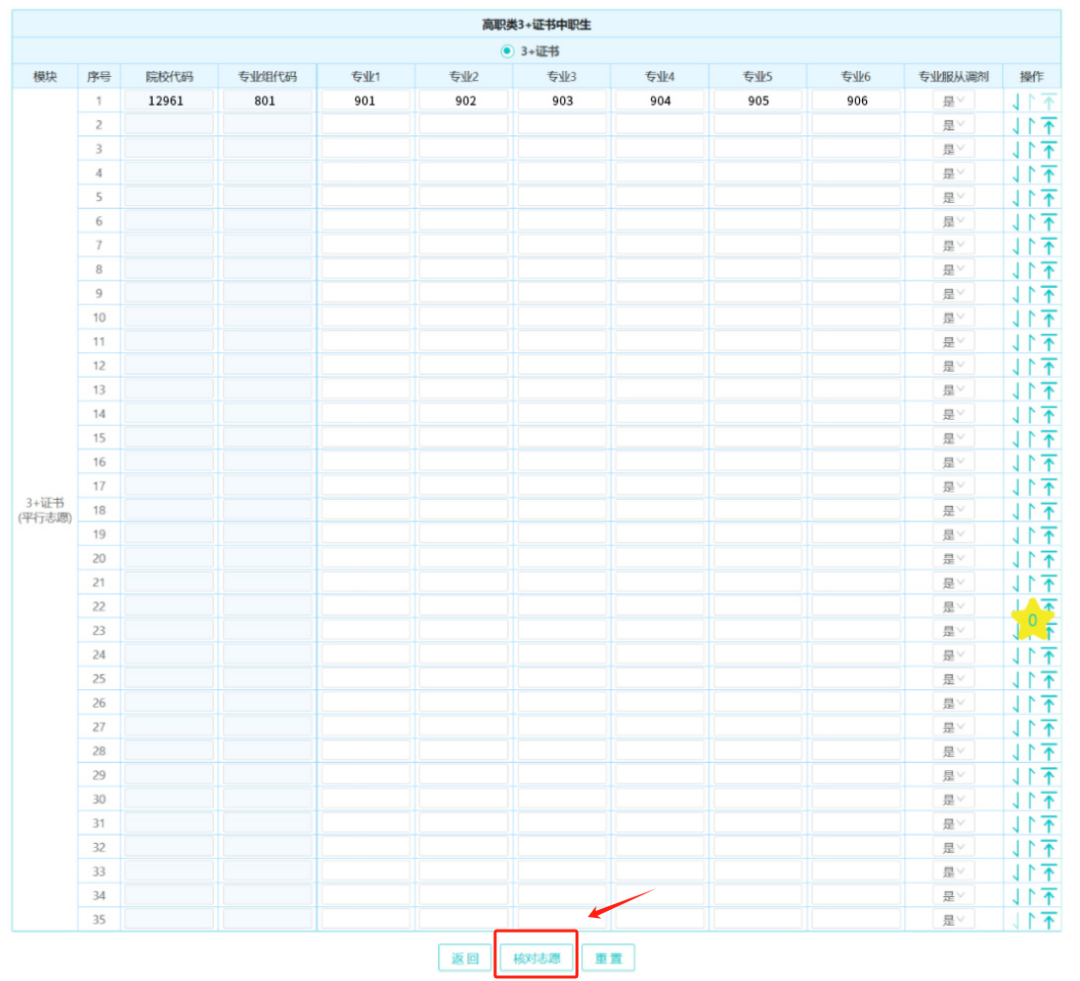Move row 2 down one position
Screen dimensions: 1080x981
coord(1016,125)
